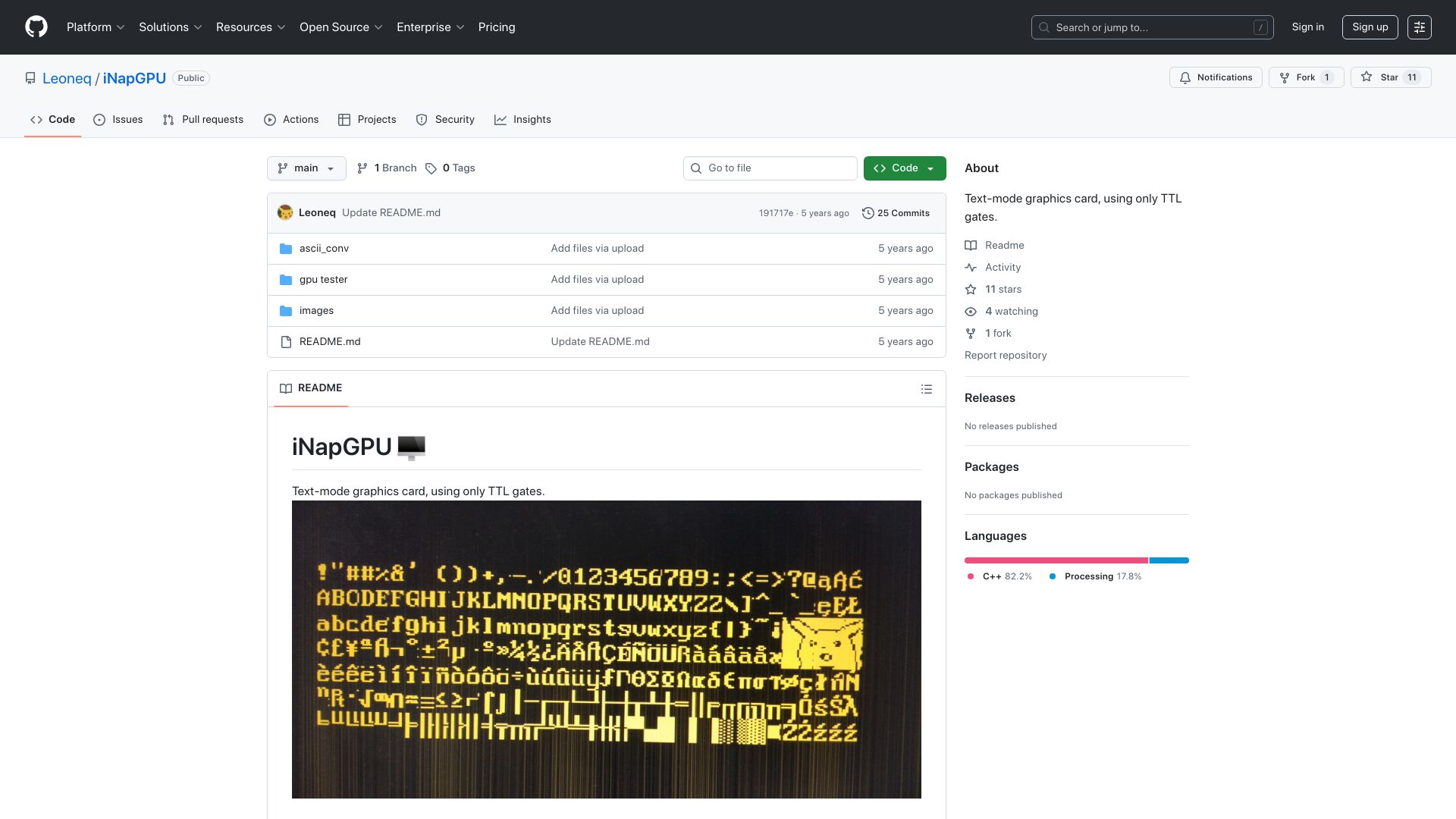Image resolution: width=1456 pixels, height=819 pixels.
Task: Click the Report repository link
Action: (x=1006, y=356)
